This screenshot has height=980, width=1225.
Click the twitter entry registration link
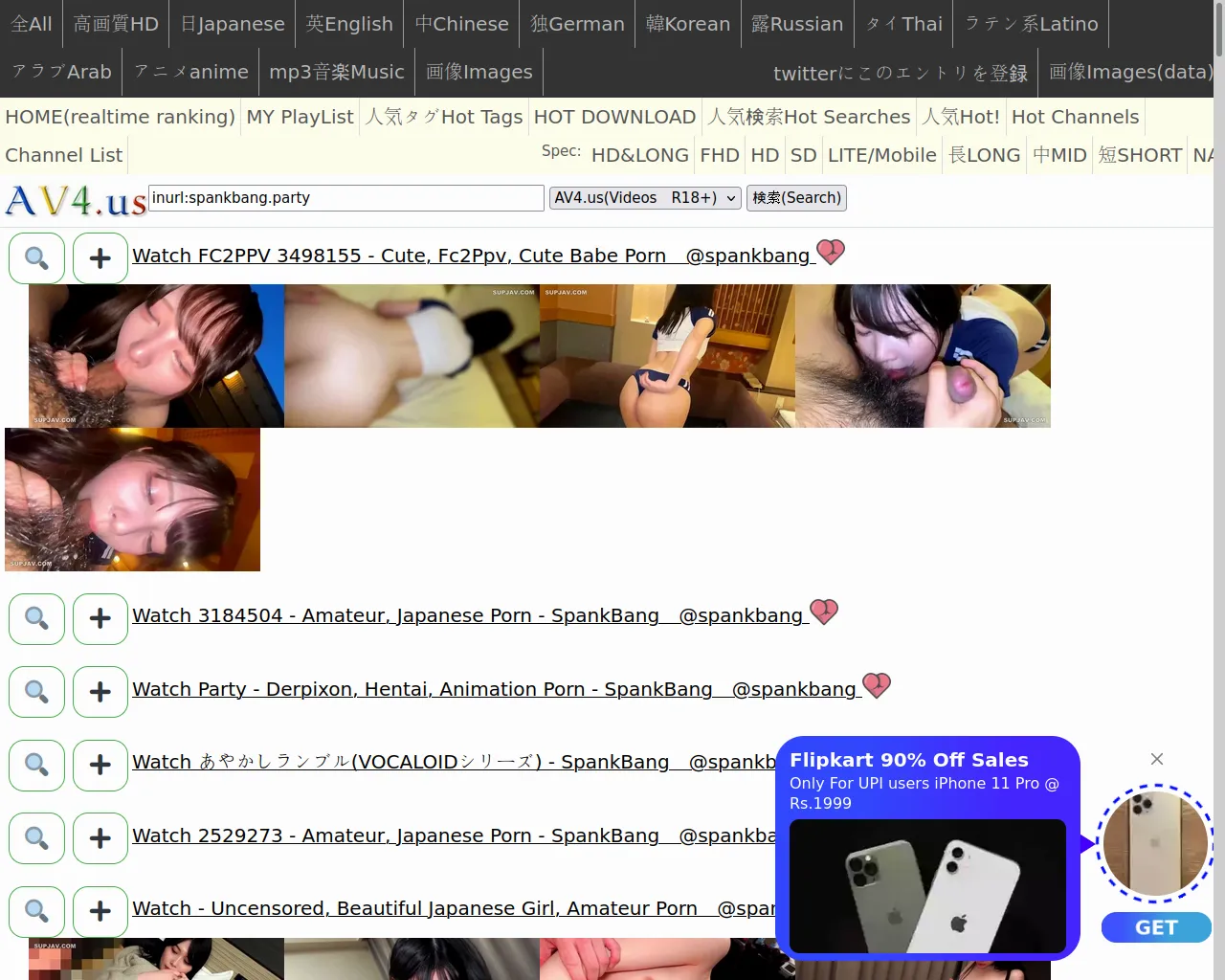901,73
